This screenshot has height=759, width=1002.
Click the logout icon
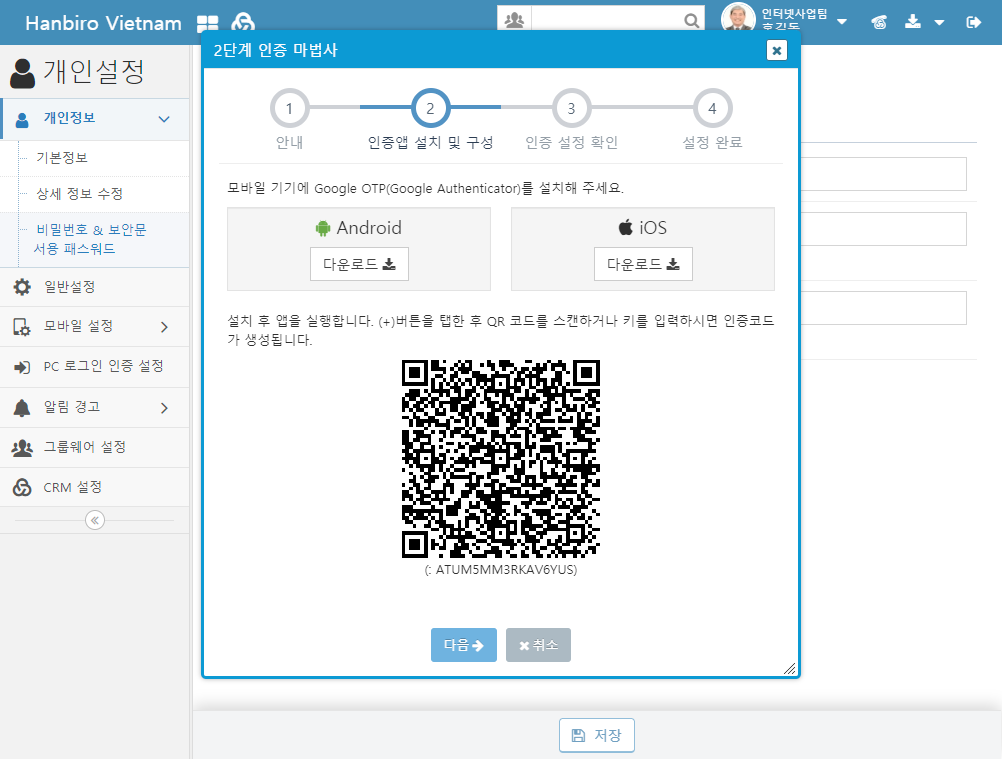point(973,22)
